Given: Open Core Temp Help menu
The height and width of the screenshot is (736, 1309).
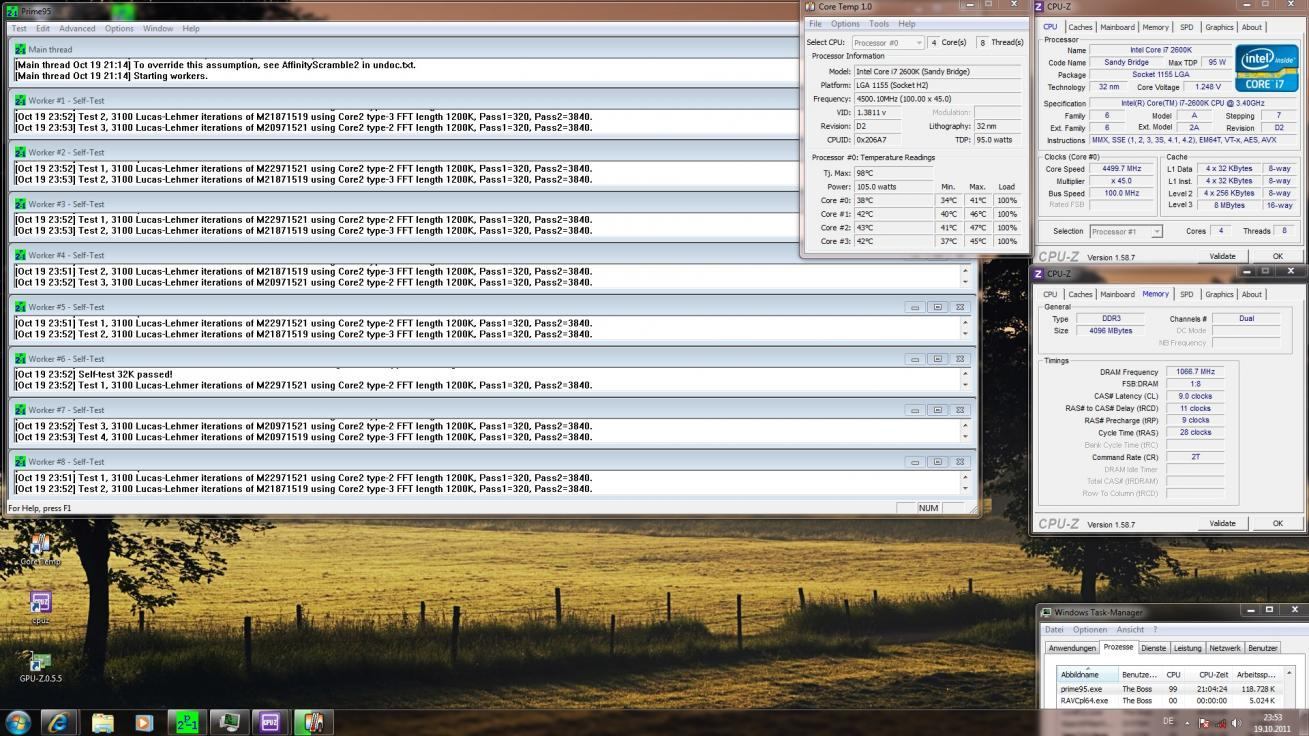Looking at the screenshot, I should [x=906, y=24].
